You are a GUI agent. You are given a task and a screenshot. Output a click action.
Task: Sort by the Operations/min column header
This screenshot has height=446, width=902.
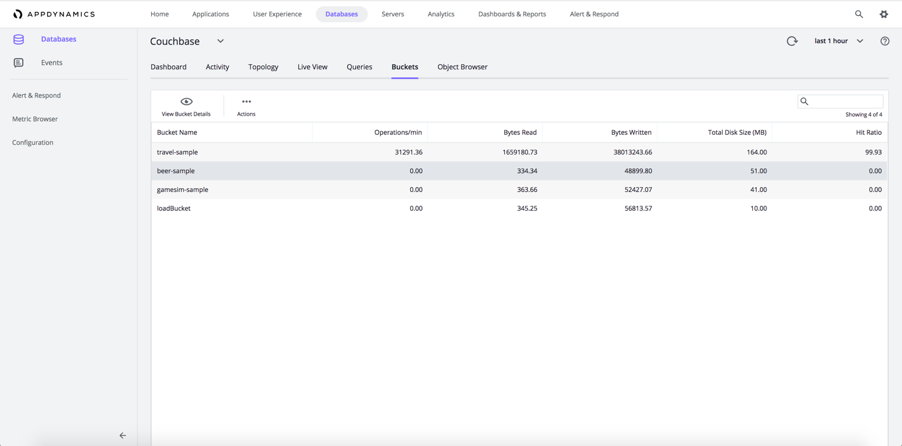[370, 132]
